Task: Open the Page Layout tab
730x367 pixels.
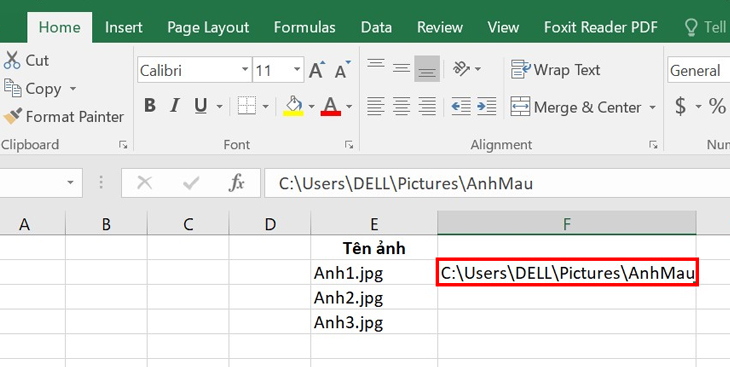Action: tap(208, 27)
